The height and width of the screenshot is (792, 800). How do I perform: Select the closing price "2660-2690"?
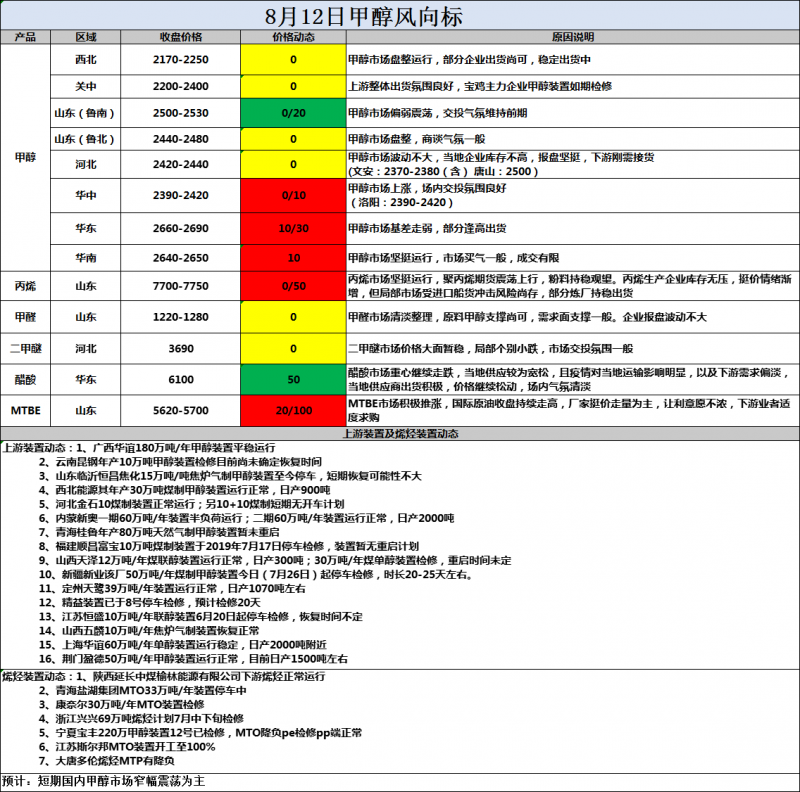point(181,229)
